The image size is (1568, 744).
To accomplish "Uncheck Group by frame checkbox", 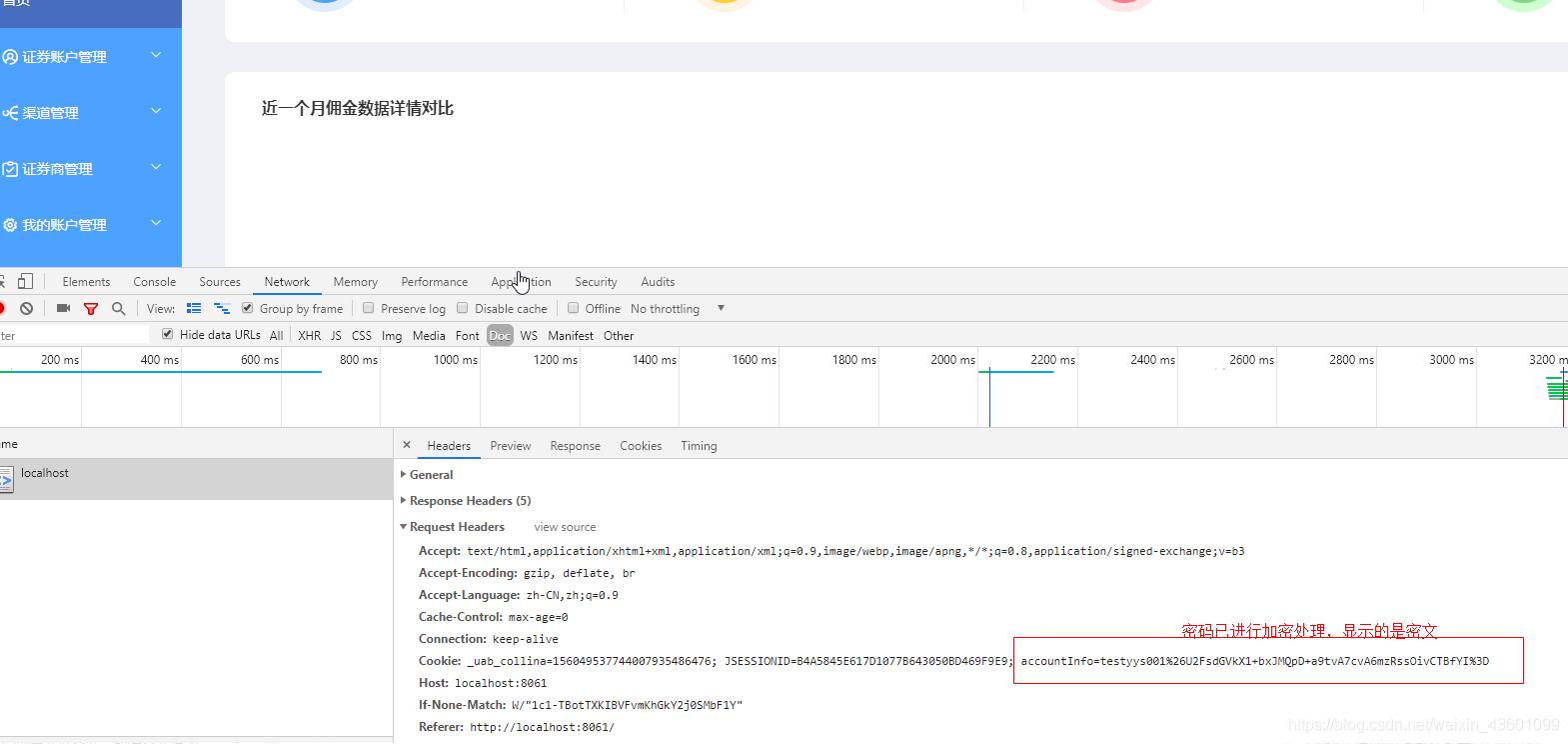I will click(x=248, y=309).
